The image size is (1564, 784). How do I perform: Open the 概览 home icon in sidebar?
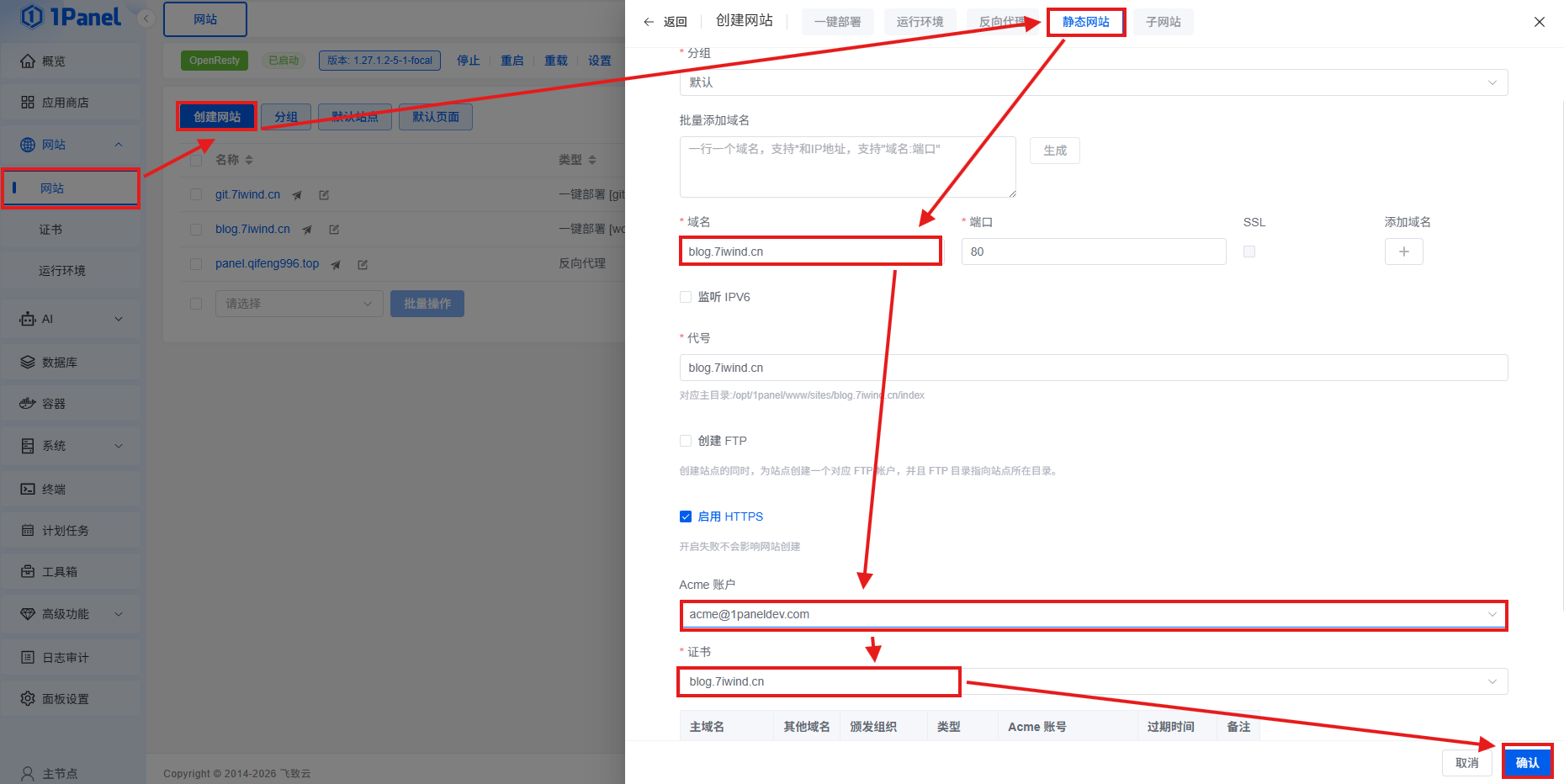coord(28,61)
